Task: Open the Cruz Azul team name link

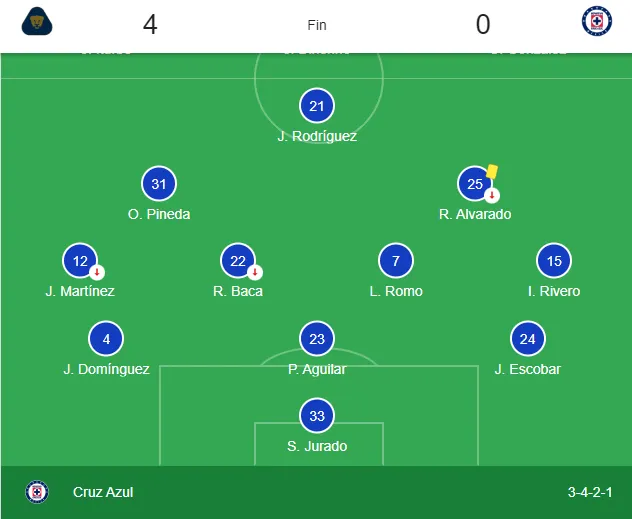Action: (x=103, y=492)
